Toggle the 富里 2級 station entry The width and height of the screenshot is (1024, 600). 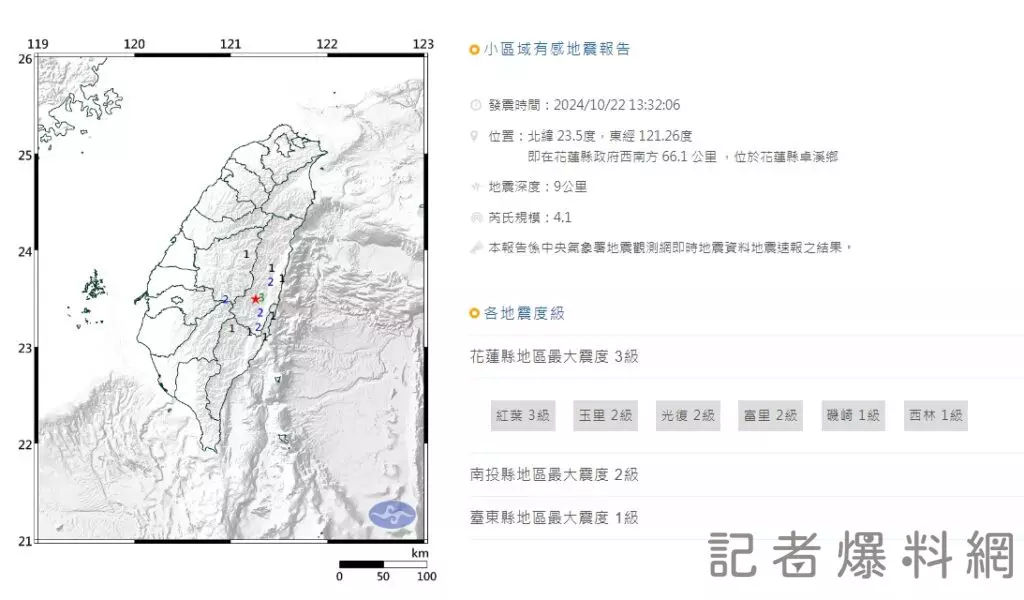coord(770,416)
